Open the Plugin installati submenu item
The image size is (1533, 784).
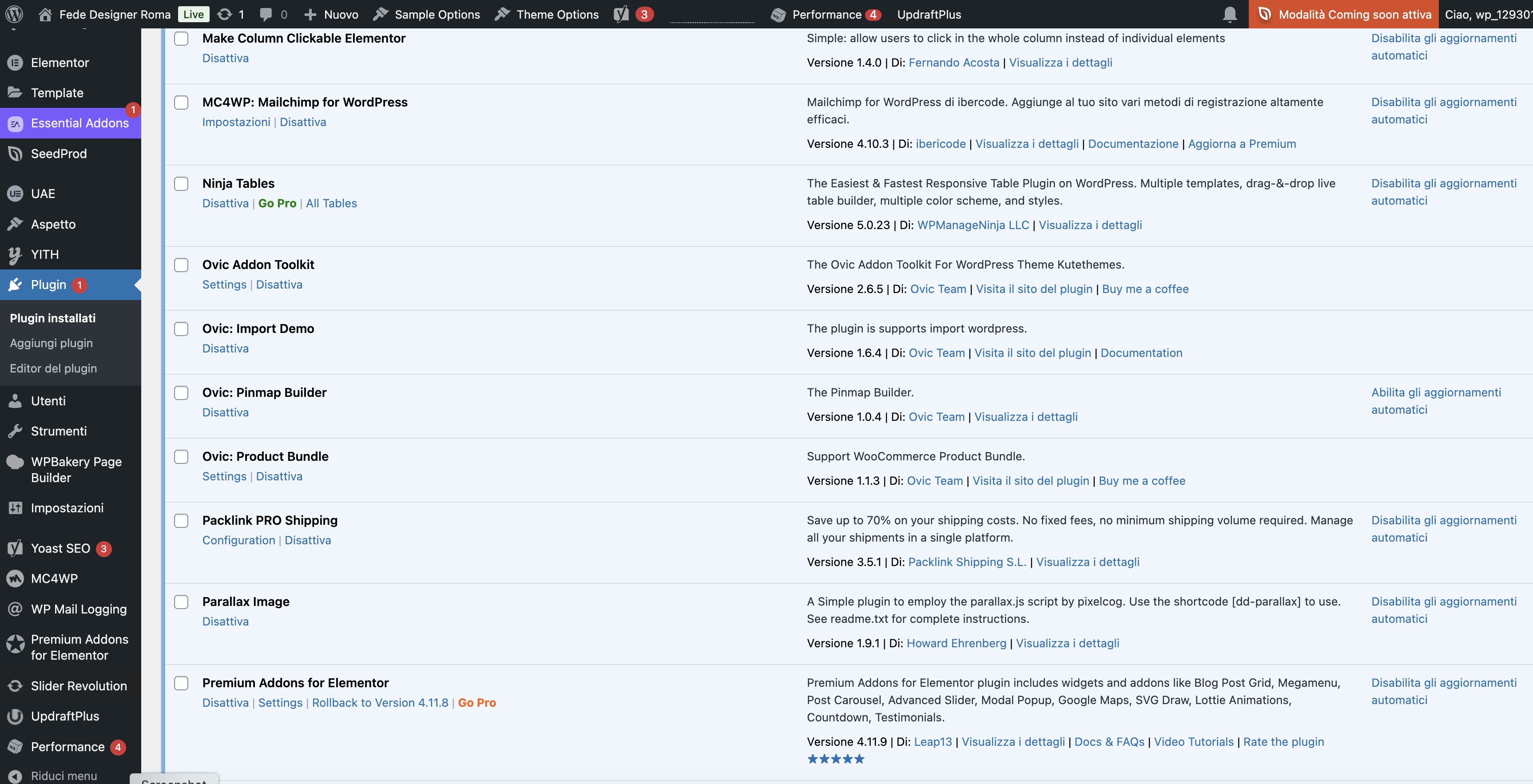[52, 318]
